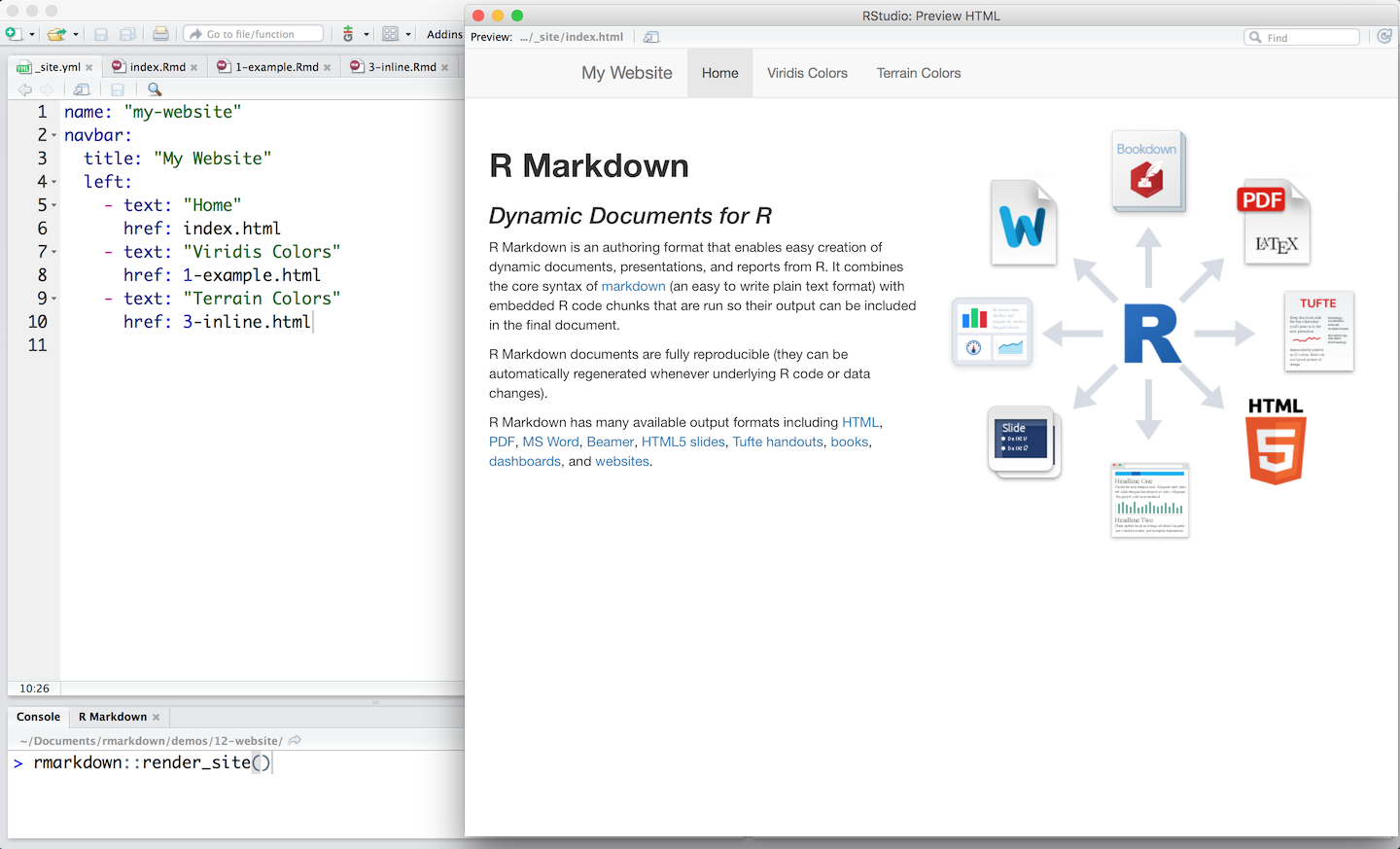Click the workspace panes grid icon
This screenshot has height=849, width=1400.
391,34
